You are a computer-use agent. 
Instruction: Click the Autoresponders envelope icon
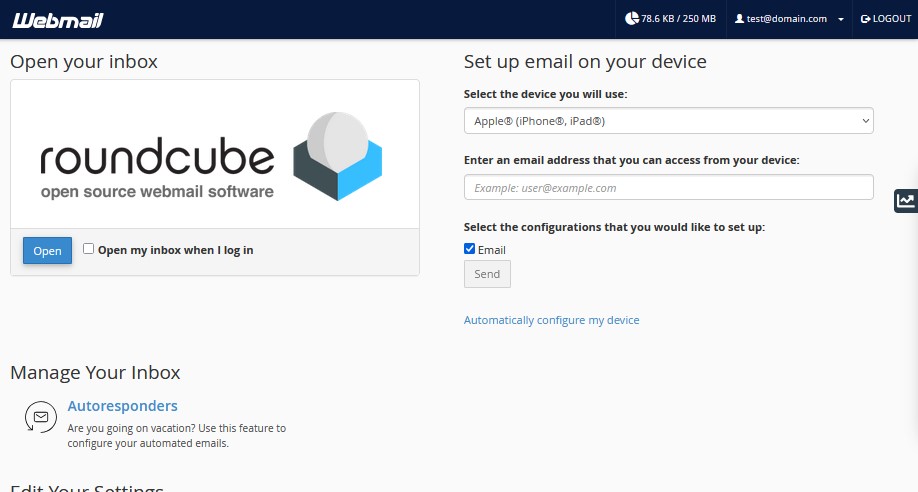coord(41,416)
